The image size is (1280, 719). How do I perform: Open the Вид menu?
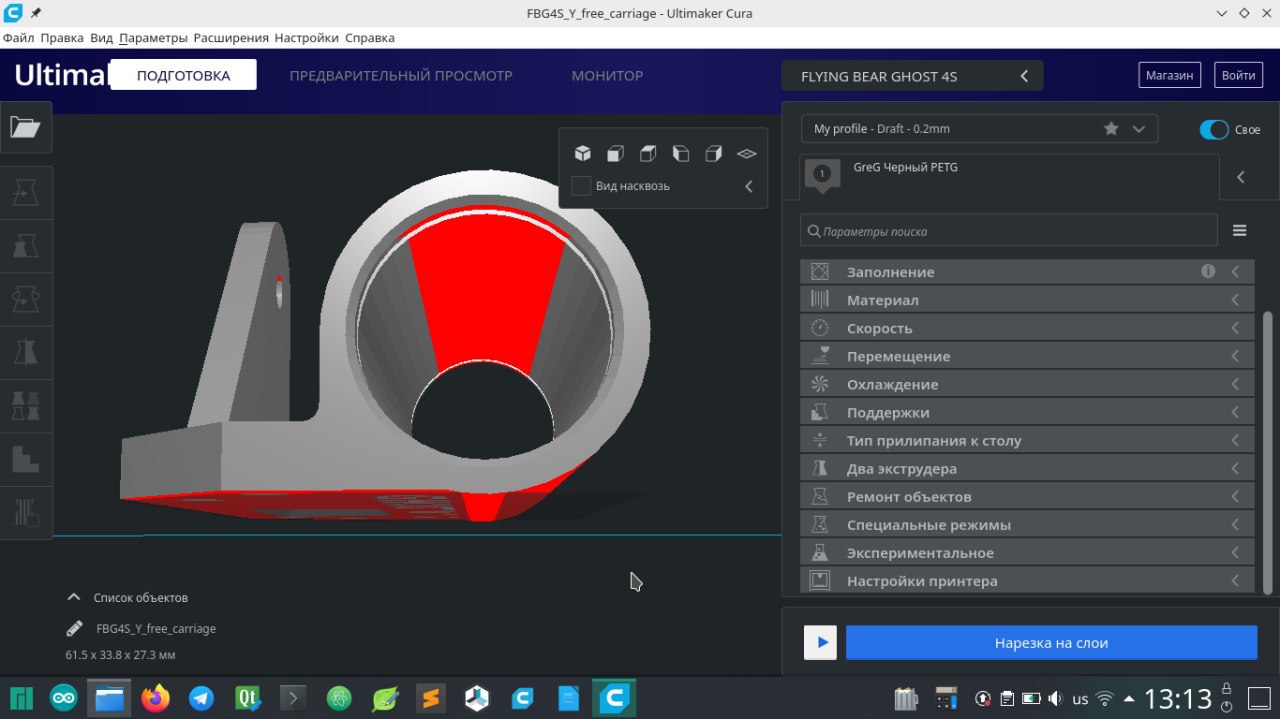pos(101,38)
